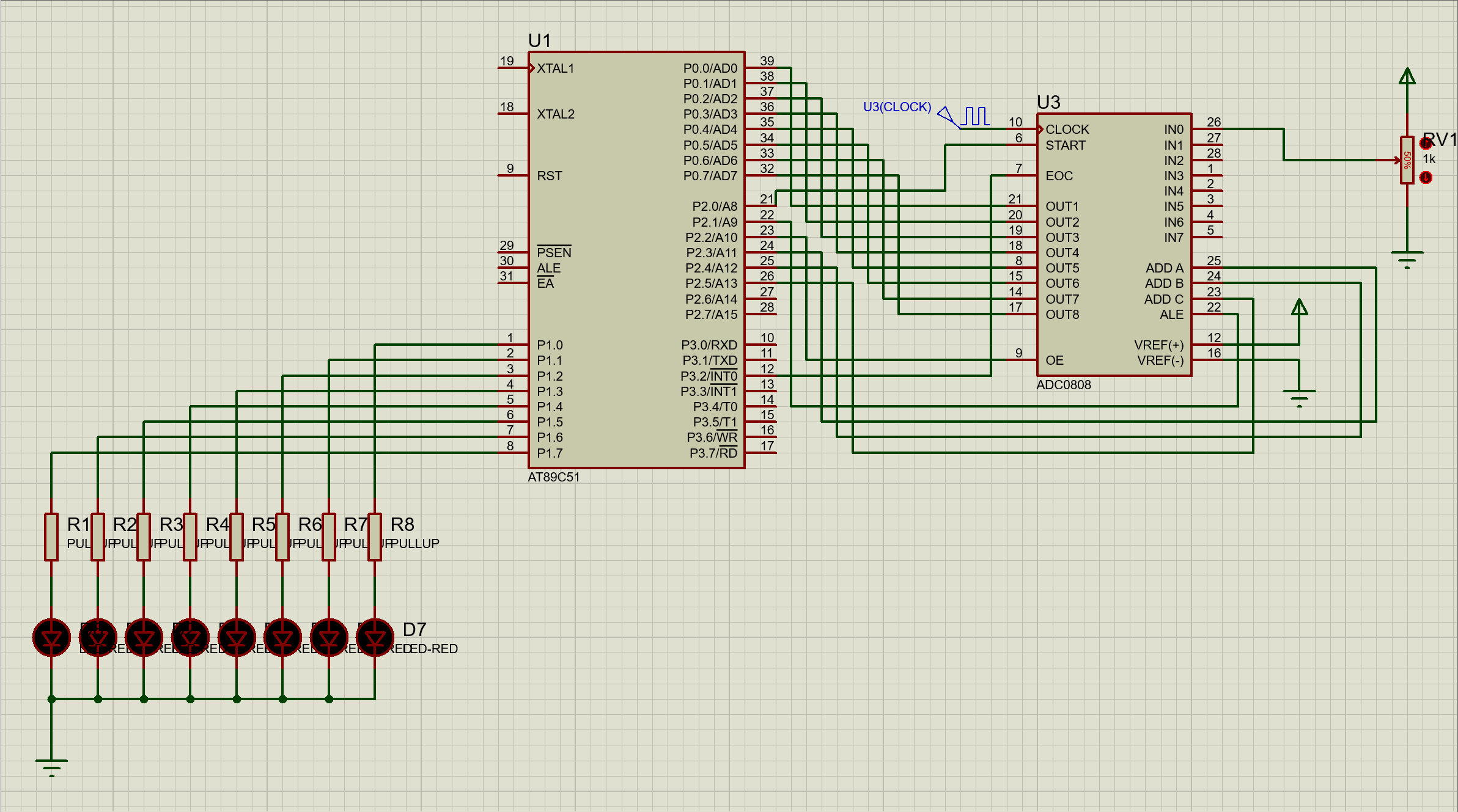Select the RV1 potentiometer body showing 50%
The height and width of the screenshot is (812, 1458).
(1407, 160)
